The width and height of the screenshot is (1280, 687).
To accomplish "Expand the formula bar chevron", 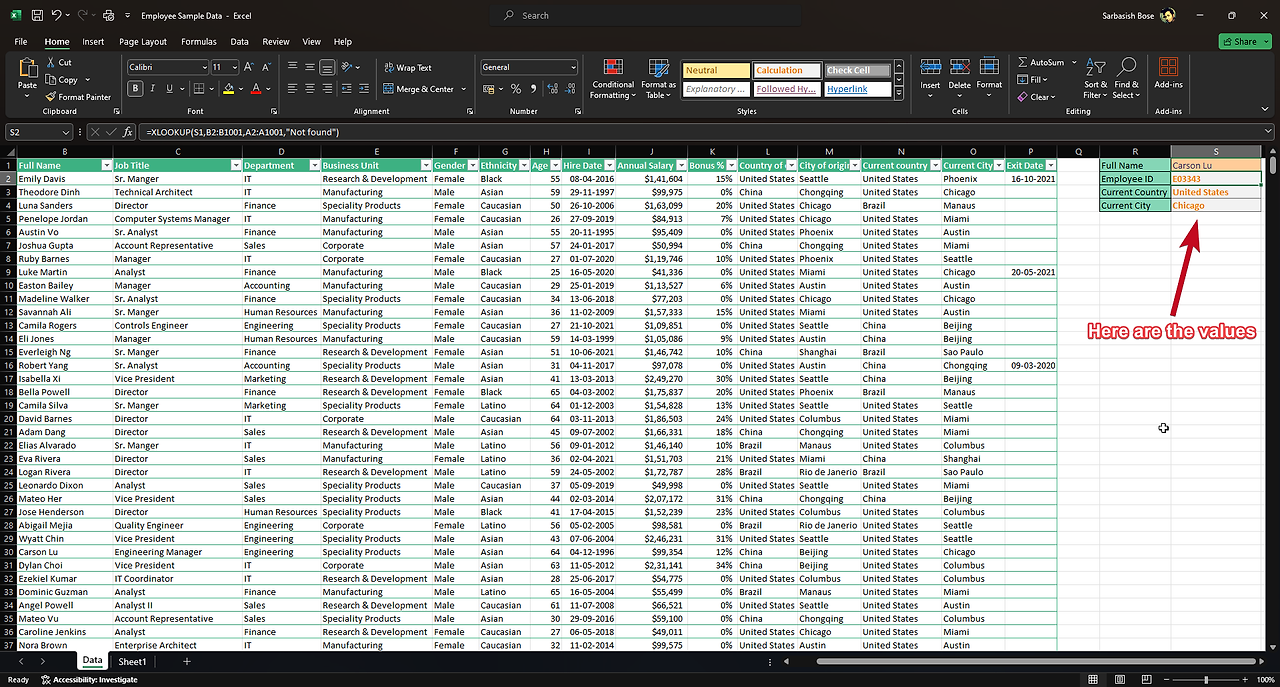I will coord(1269,132).
